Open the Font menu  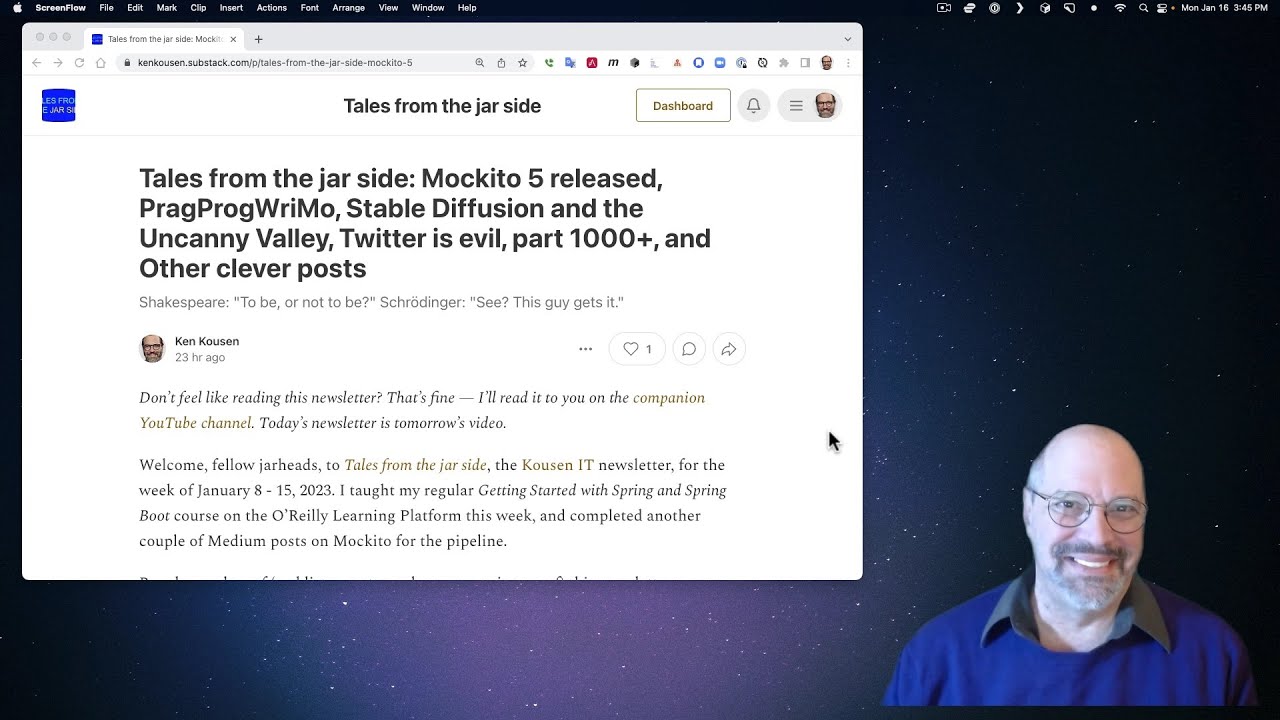(x=310, y=7)
